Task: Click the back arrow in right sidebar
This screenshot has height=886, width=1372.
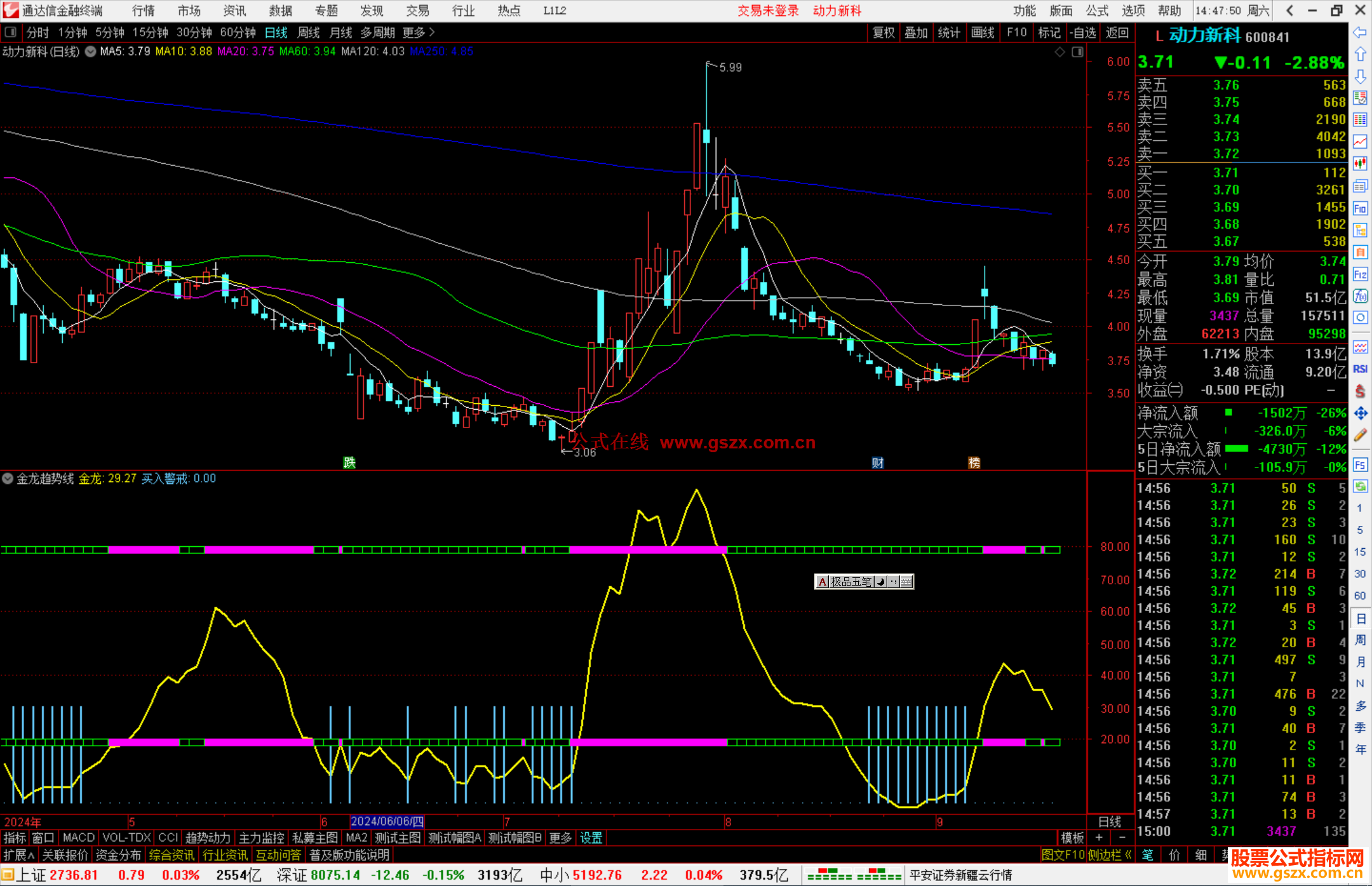Action: (x=1360, y=32)
